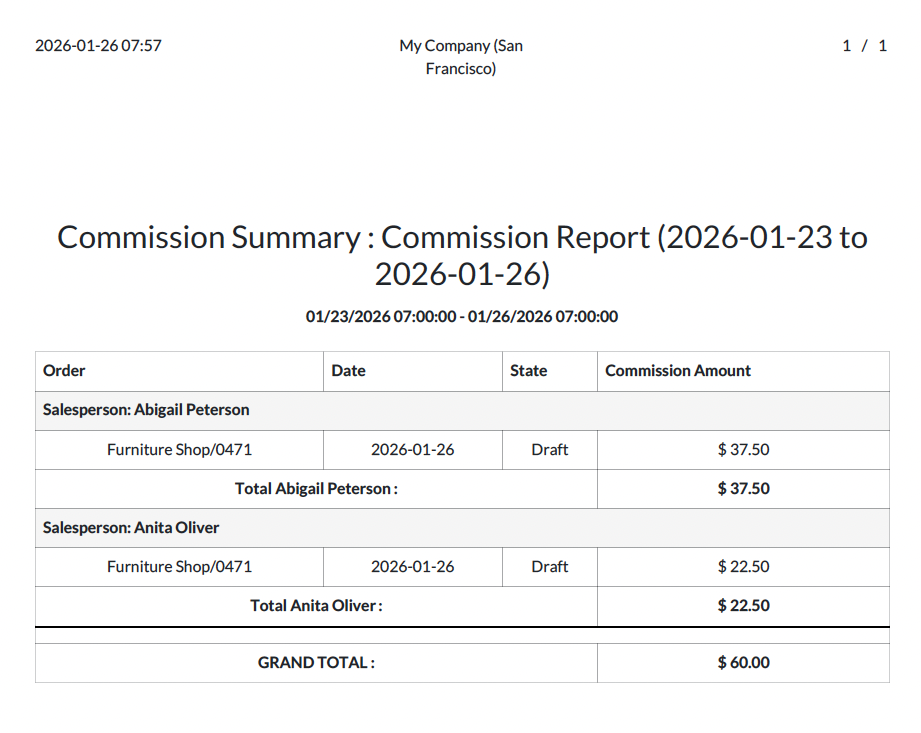
Task: Click the Salesperson: Anita Oliver group row
Action: point(462,528)
